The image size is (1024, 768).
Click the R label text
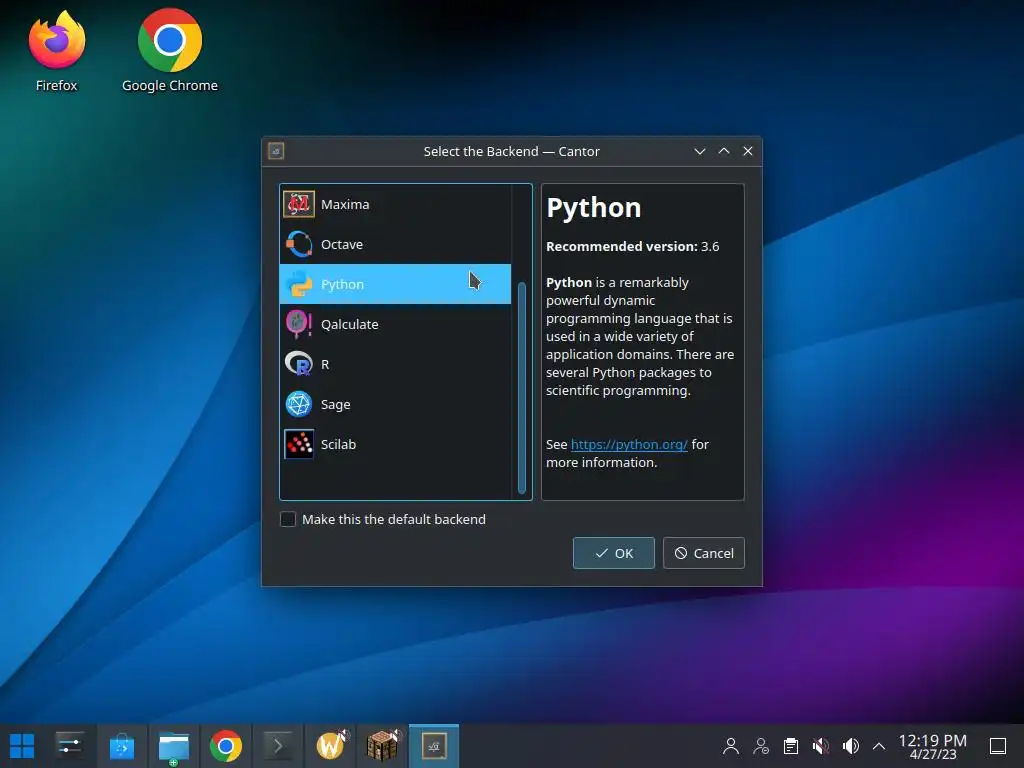pos(325,364)
